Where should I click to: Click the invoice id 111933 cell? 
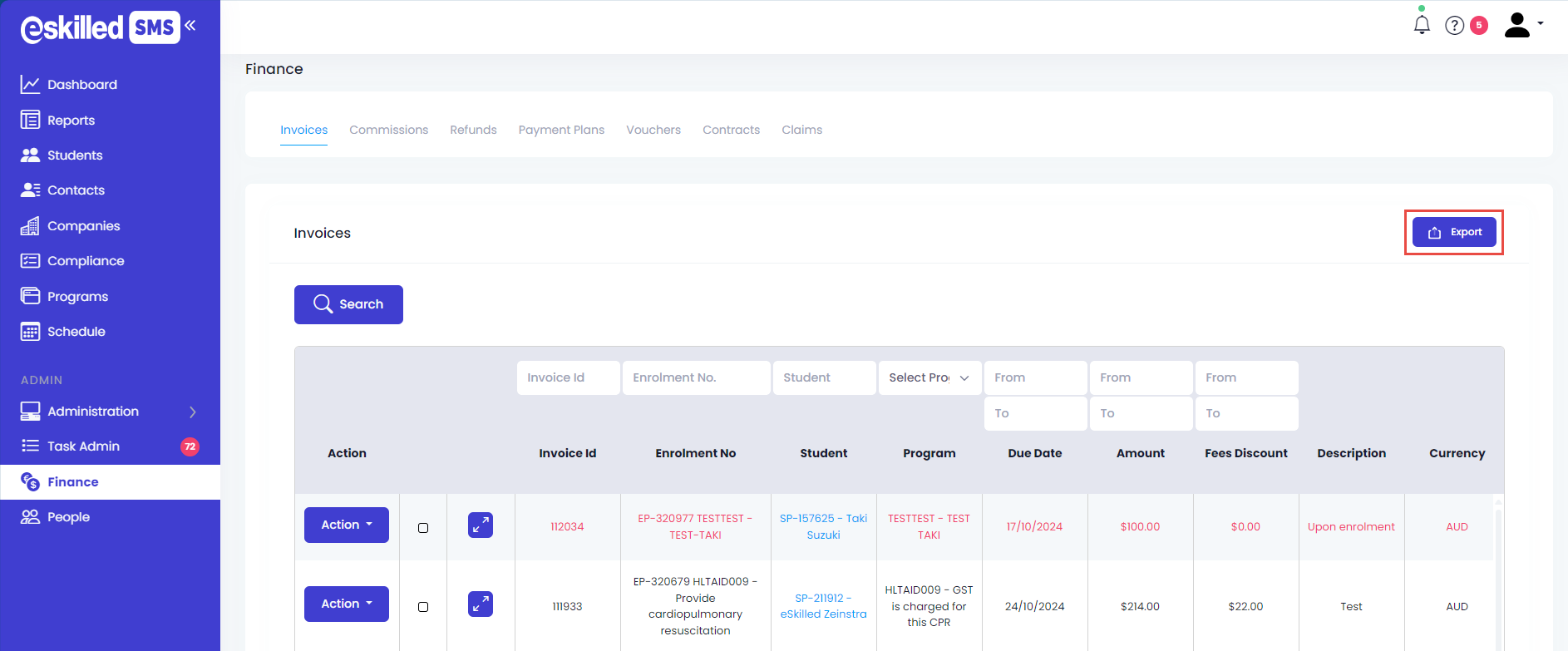[x=568, y=606]
